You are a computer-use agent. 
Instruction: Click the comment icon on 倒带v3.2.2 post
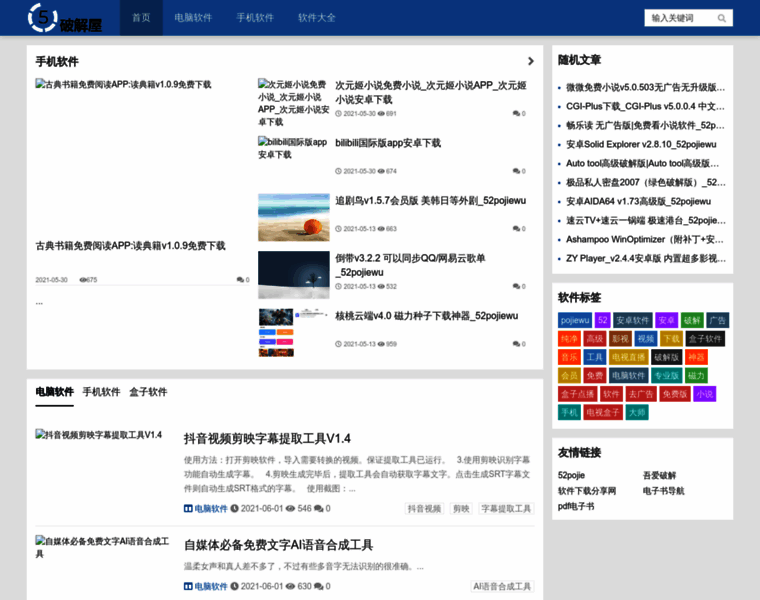coord(516,286)
